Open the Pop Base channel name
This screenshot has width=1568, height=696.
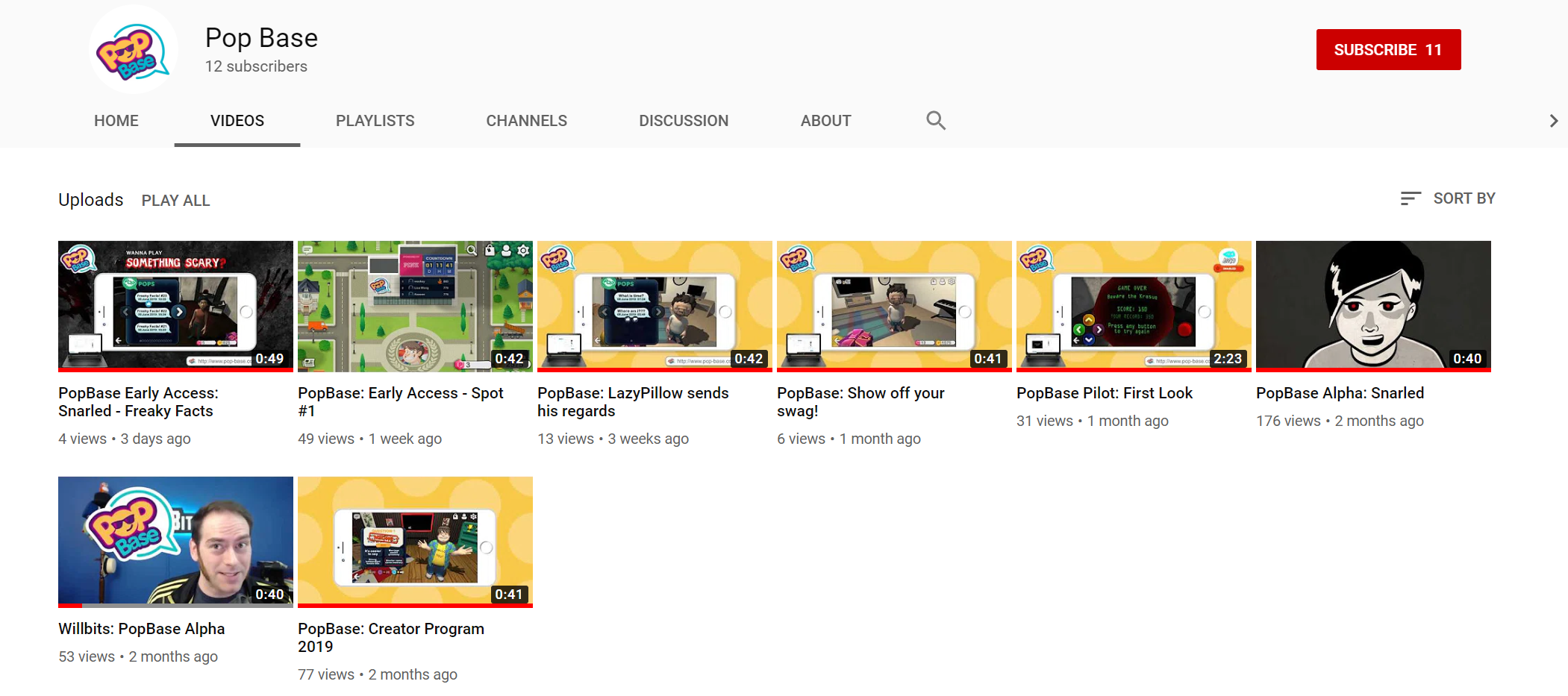click(262, 38)
